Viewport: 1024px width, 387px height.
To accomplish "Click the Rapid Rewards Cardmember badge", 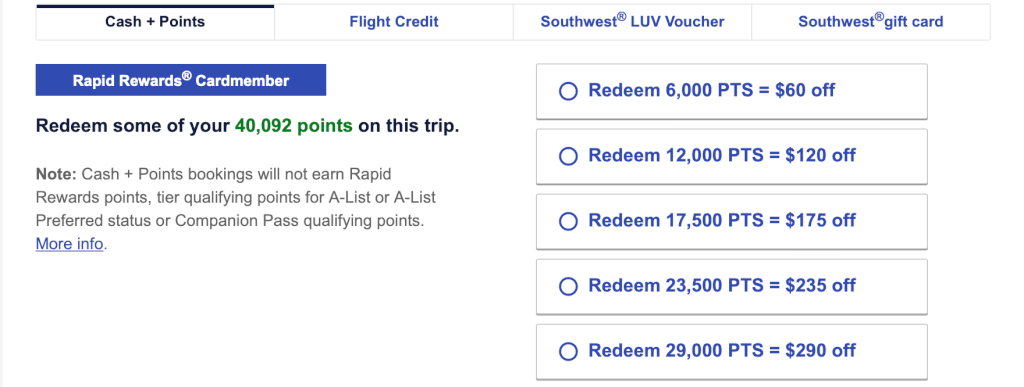I will [x=181, y=80].
